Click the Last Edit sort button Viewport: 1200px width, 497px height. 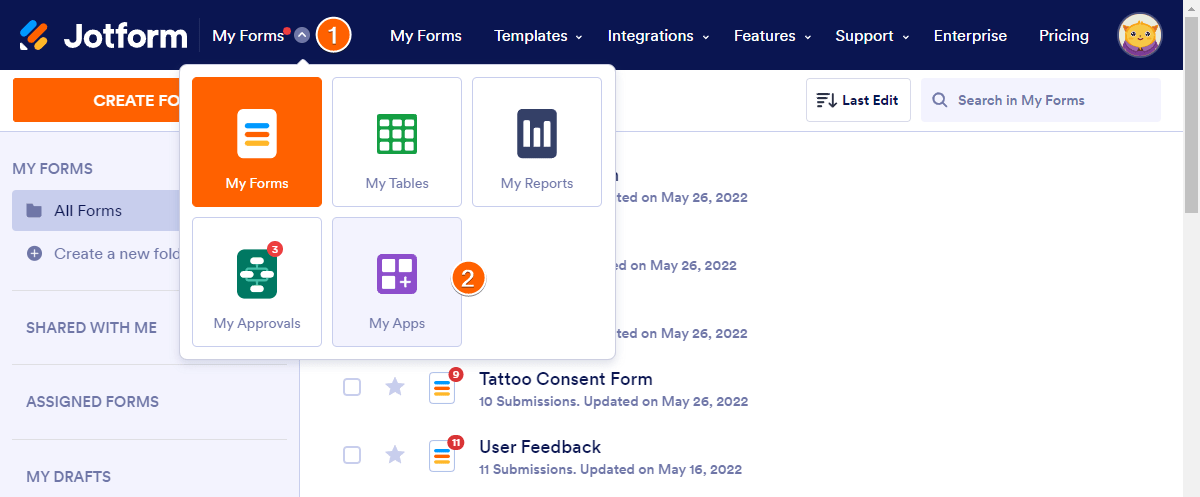click(858, 100)
